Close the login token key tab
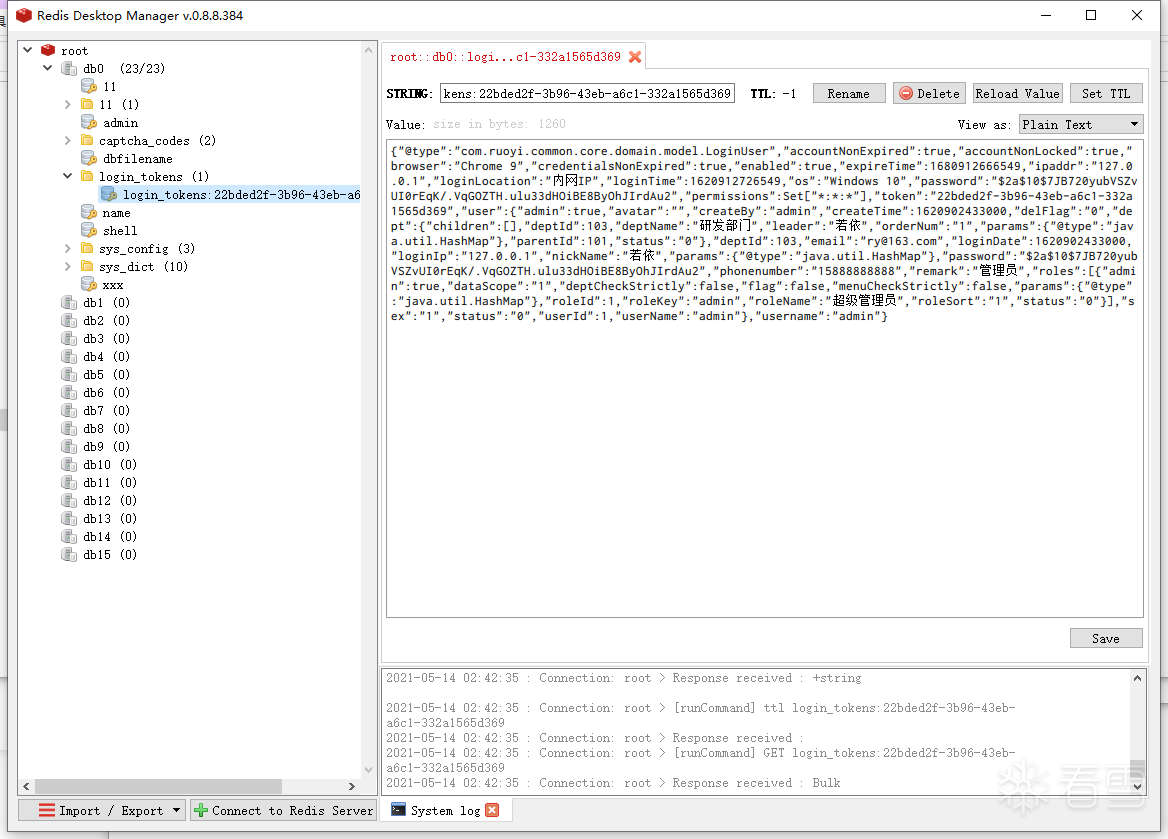This screenshot has height=839, width=1168. (635, 57)
